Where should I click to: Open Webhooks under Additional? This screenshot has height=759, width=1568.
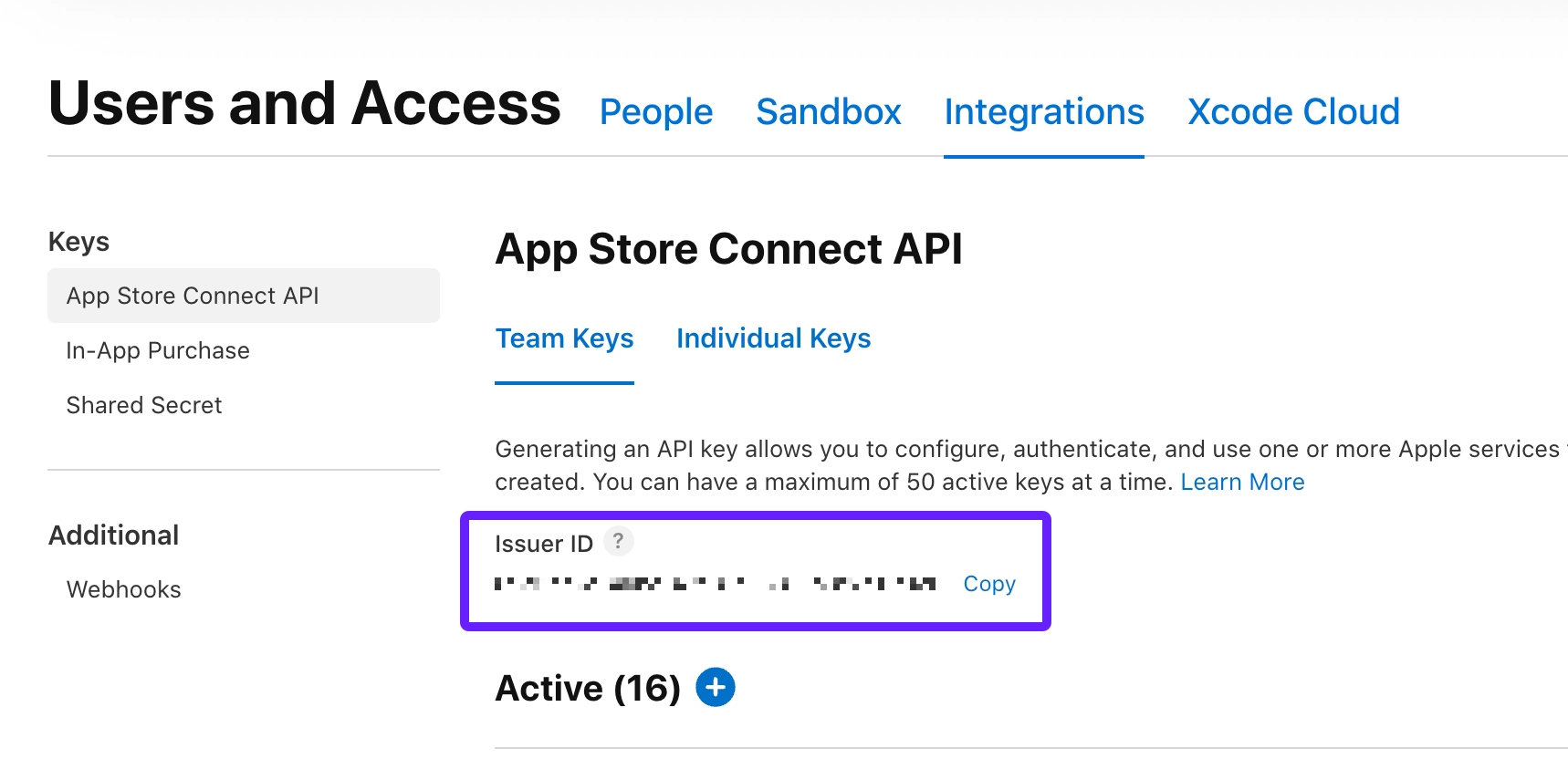tap(124, 589)
